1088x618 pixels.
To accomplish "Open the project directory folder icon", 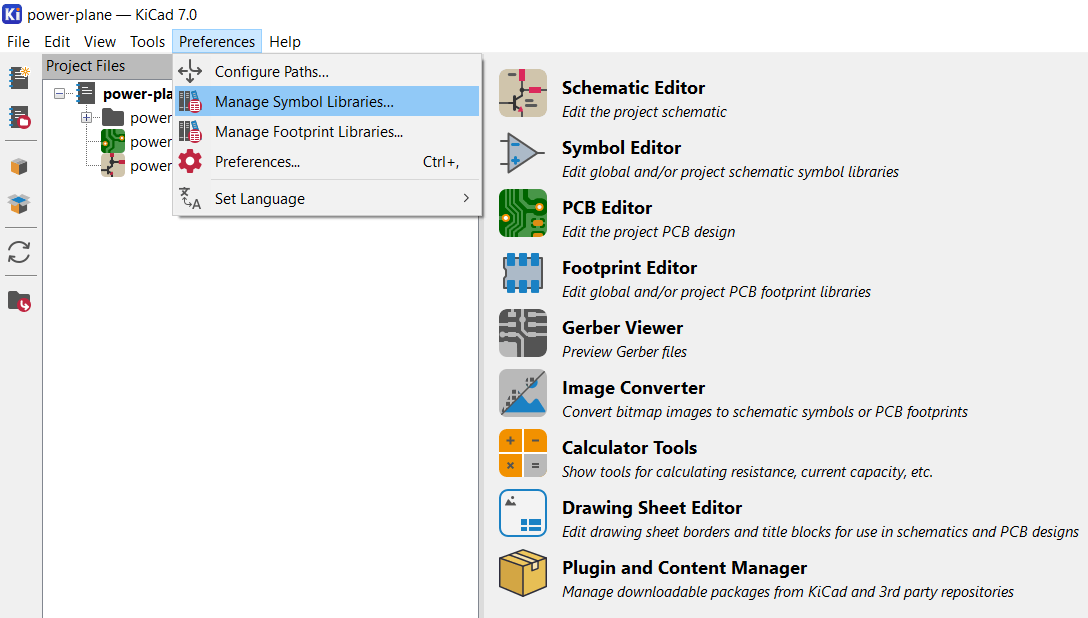I will [x=19, y=301].
